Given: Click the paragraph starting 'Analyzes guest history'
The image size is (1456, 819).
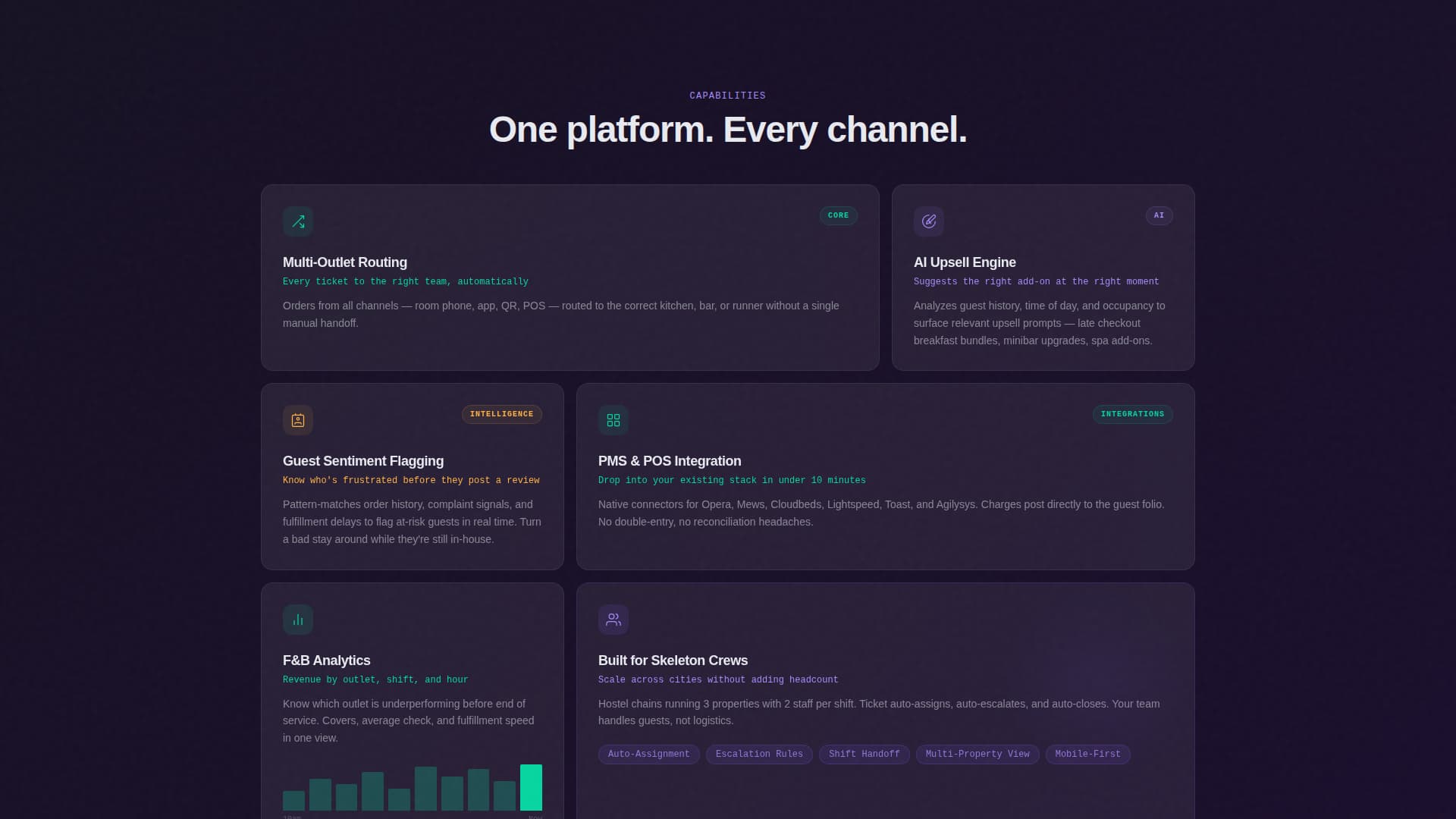Looking at the screenshot, I should 1040,323.
